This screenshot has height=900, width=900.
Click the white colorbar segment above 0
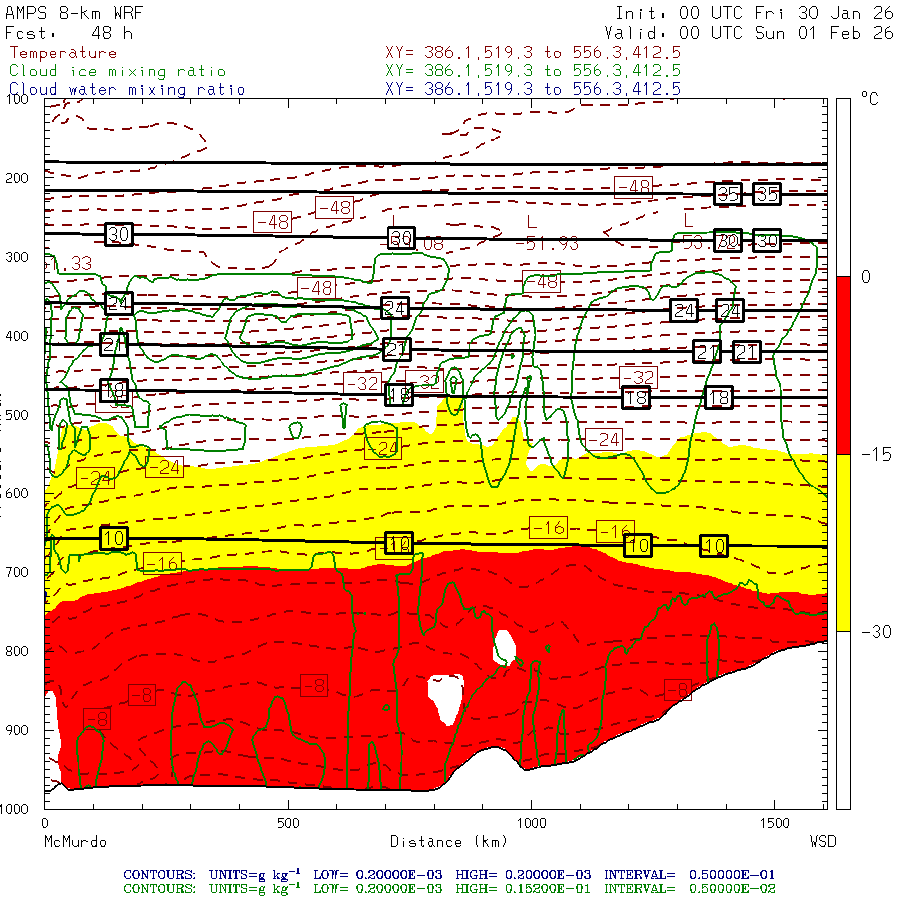(x=843, y=188)
